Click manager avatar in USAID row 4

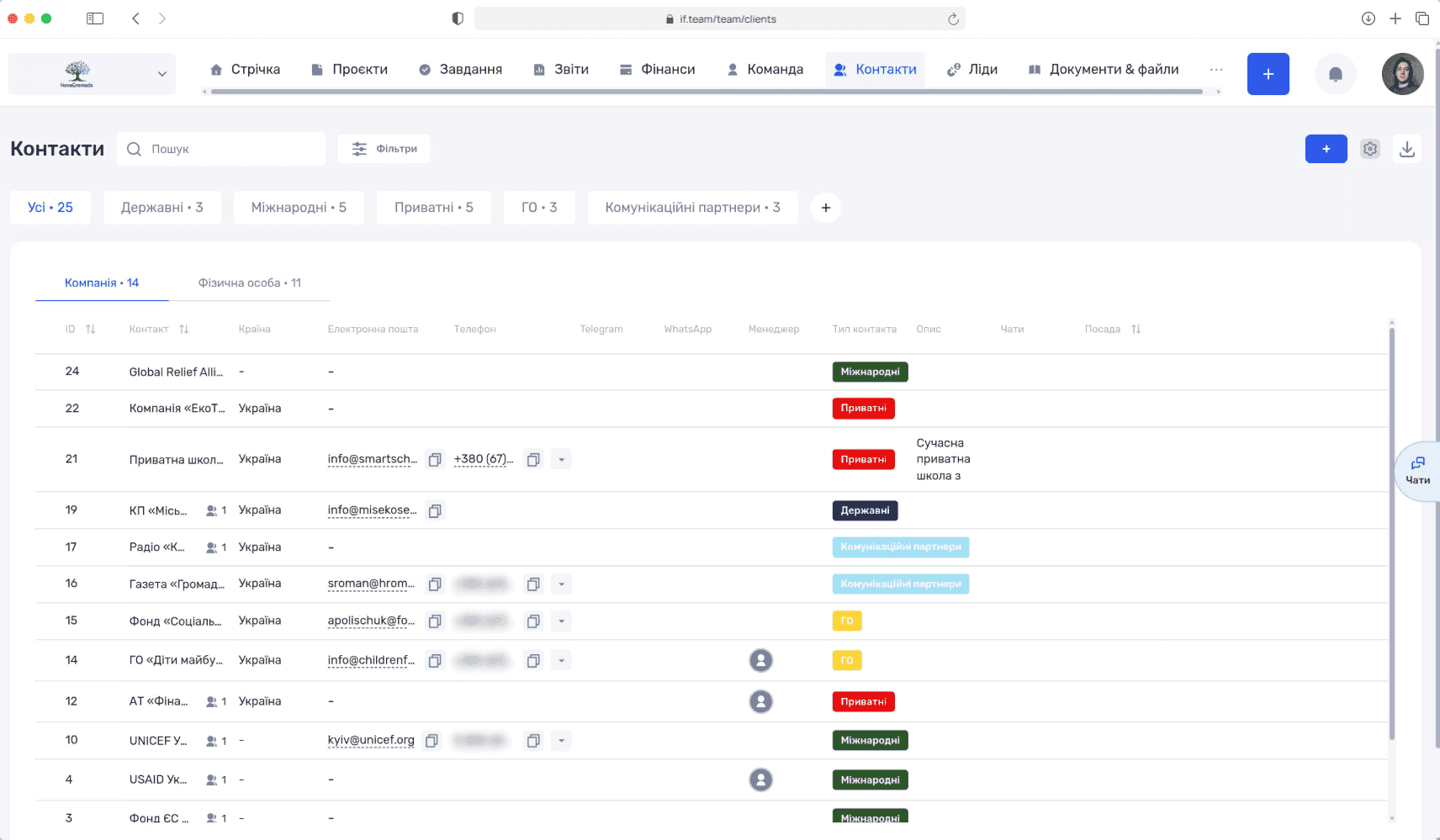click(x=760, y=780)
